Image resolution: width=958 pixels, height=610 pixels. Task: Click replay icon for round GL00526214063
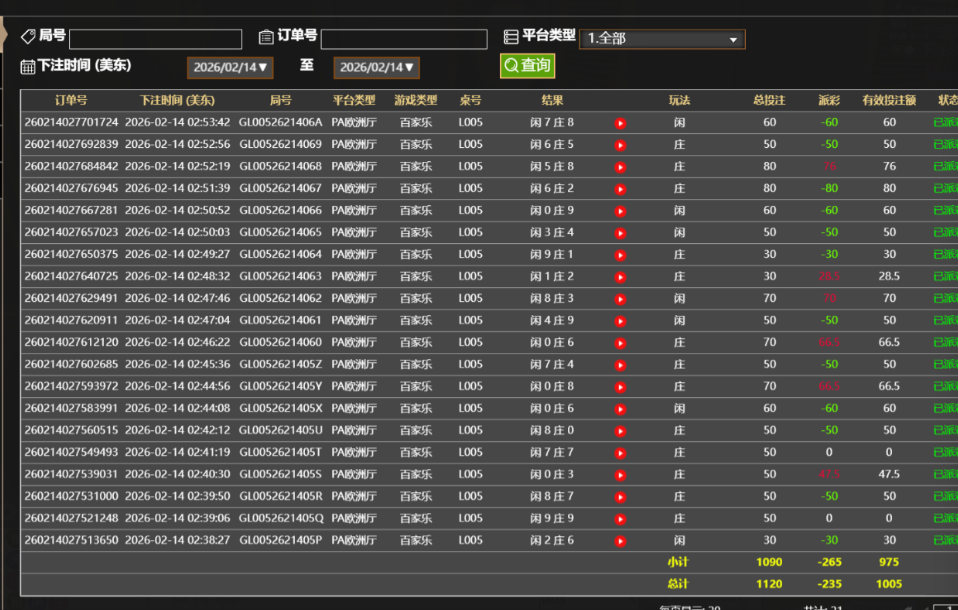620,277
